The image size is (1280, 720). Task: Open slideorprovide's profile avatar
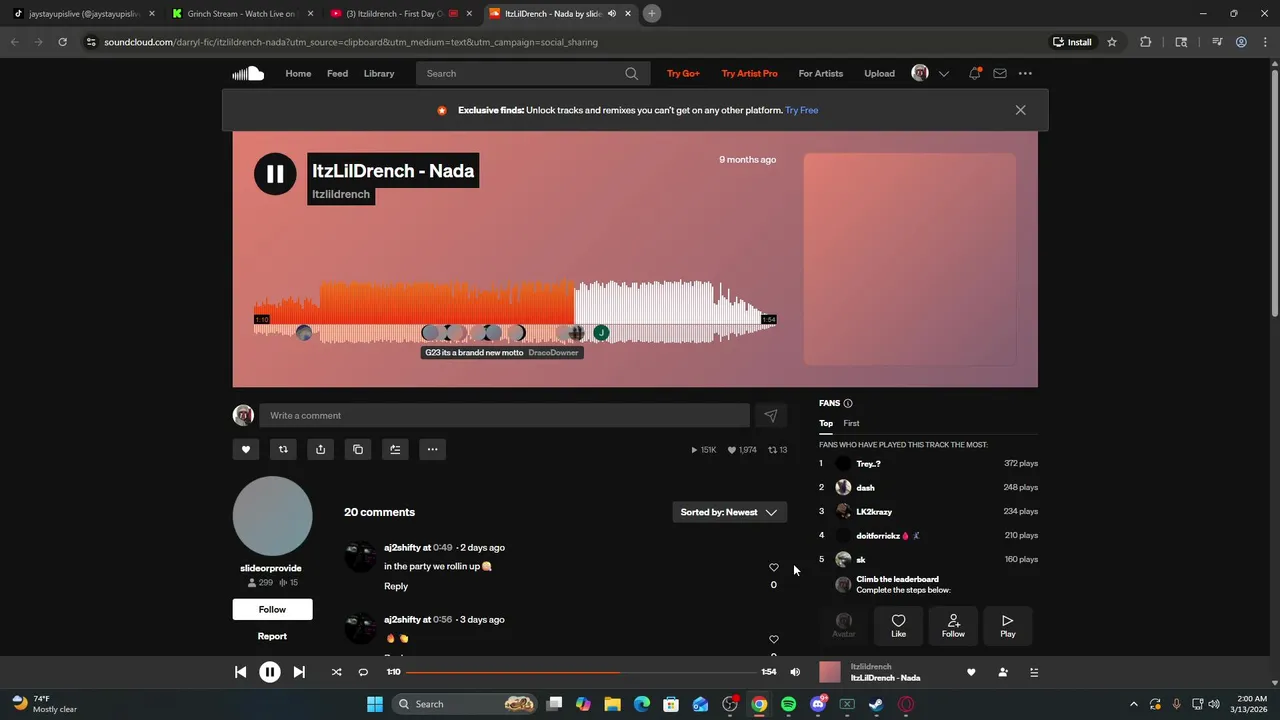click(272, 516)
